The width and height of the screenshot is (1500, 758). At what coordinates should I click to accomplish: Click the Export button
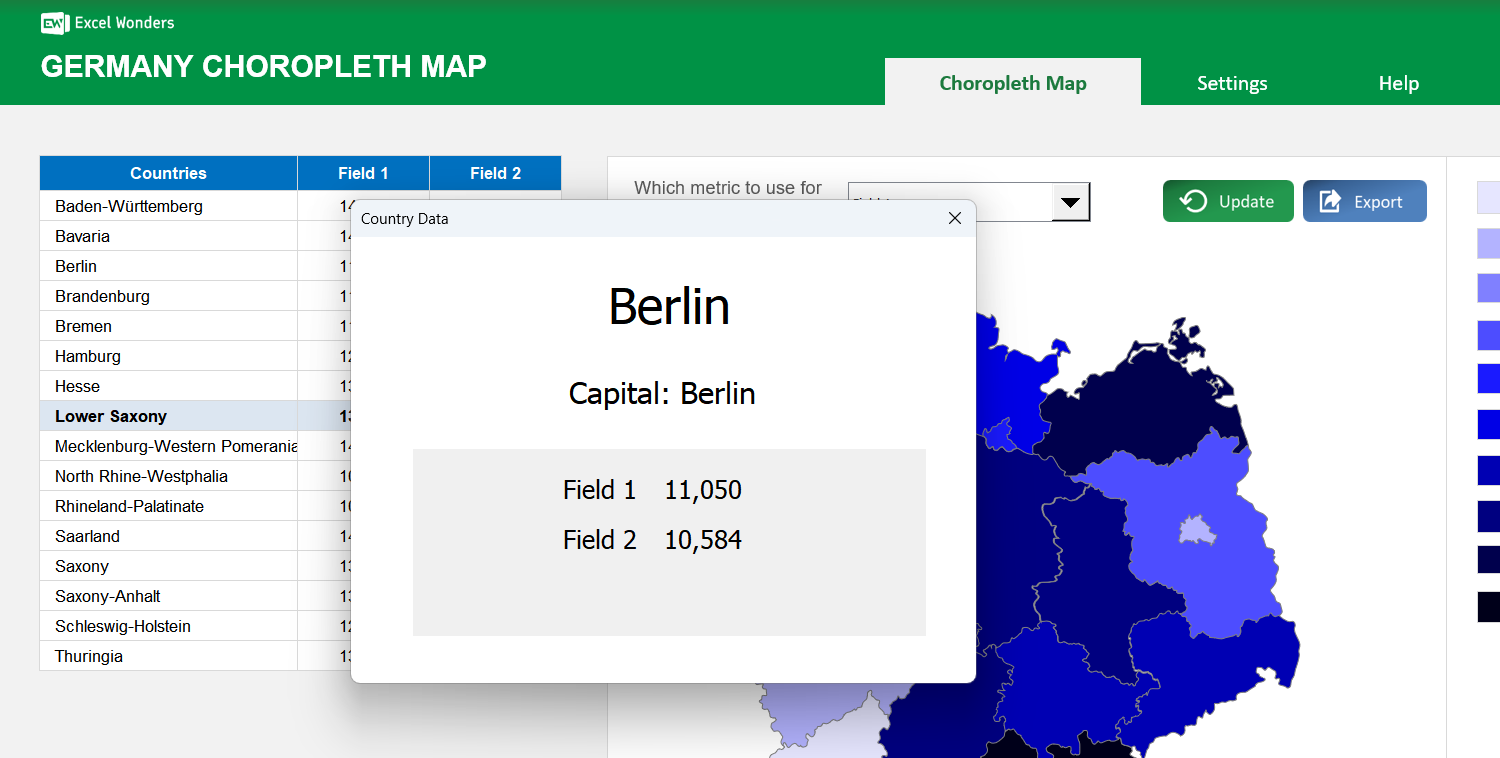pyautogui.click(x=1364, y=201)
